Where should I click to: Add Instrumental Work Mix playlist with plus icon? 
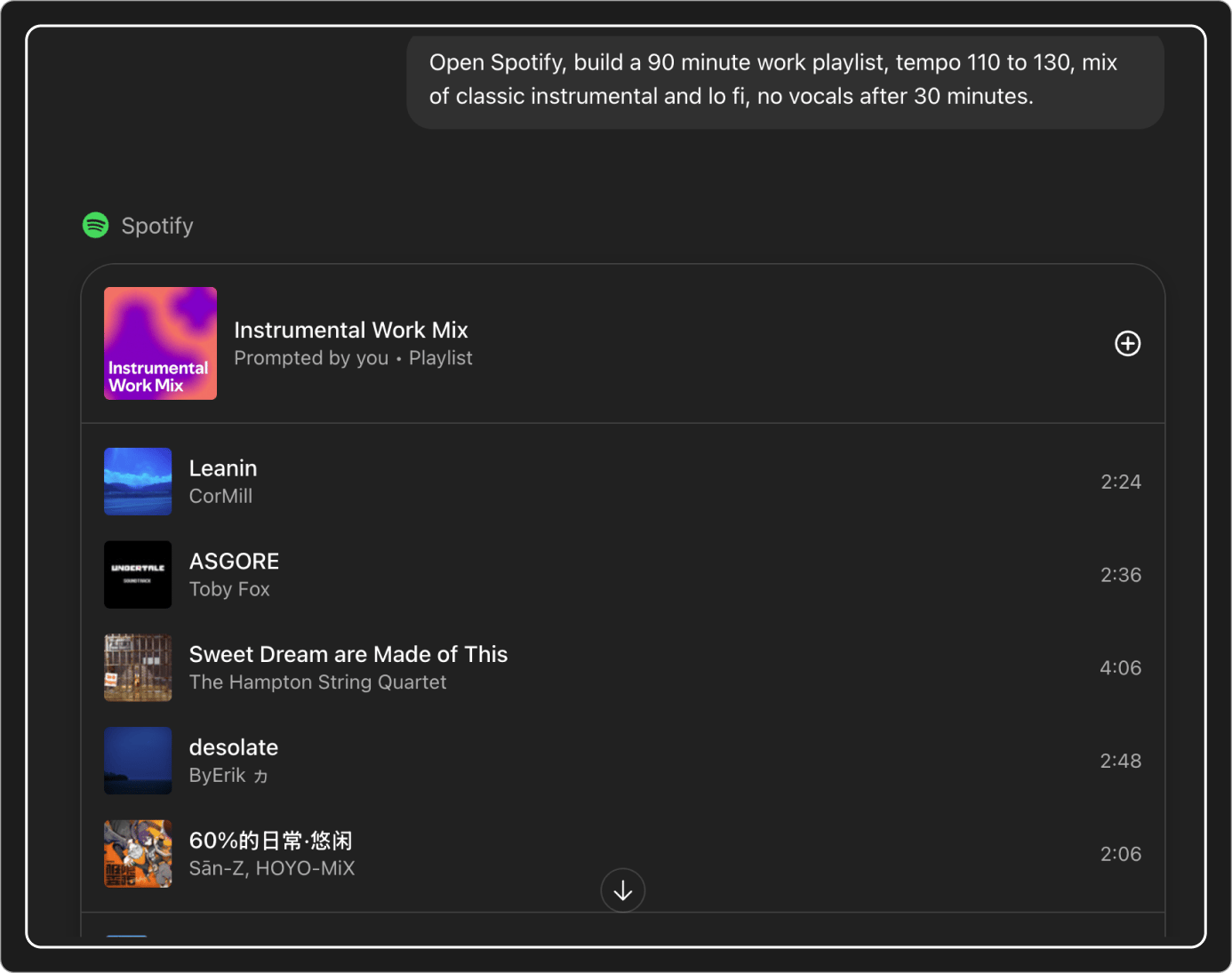coord(1127,343)
